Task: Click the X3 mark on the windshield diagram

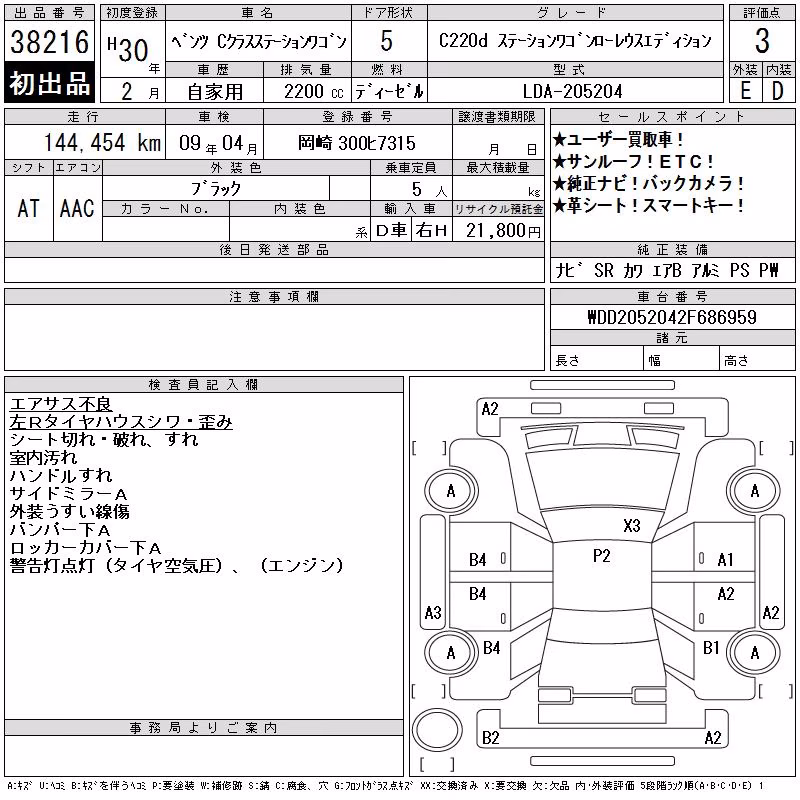Action: click(632, 526)
